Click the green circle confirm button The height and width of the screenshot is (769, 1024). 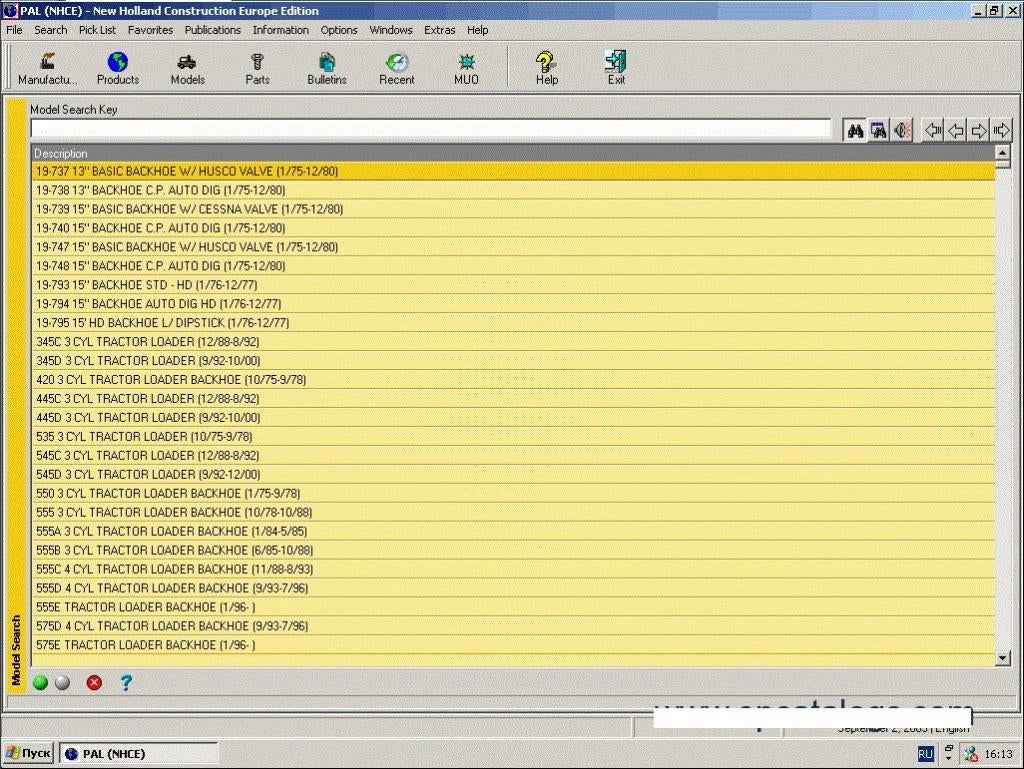pyautogui.click(x=40, y=683)
